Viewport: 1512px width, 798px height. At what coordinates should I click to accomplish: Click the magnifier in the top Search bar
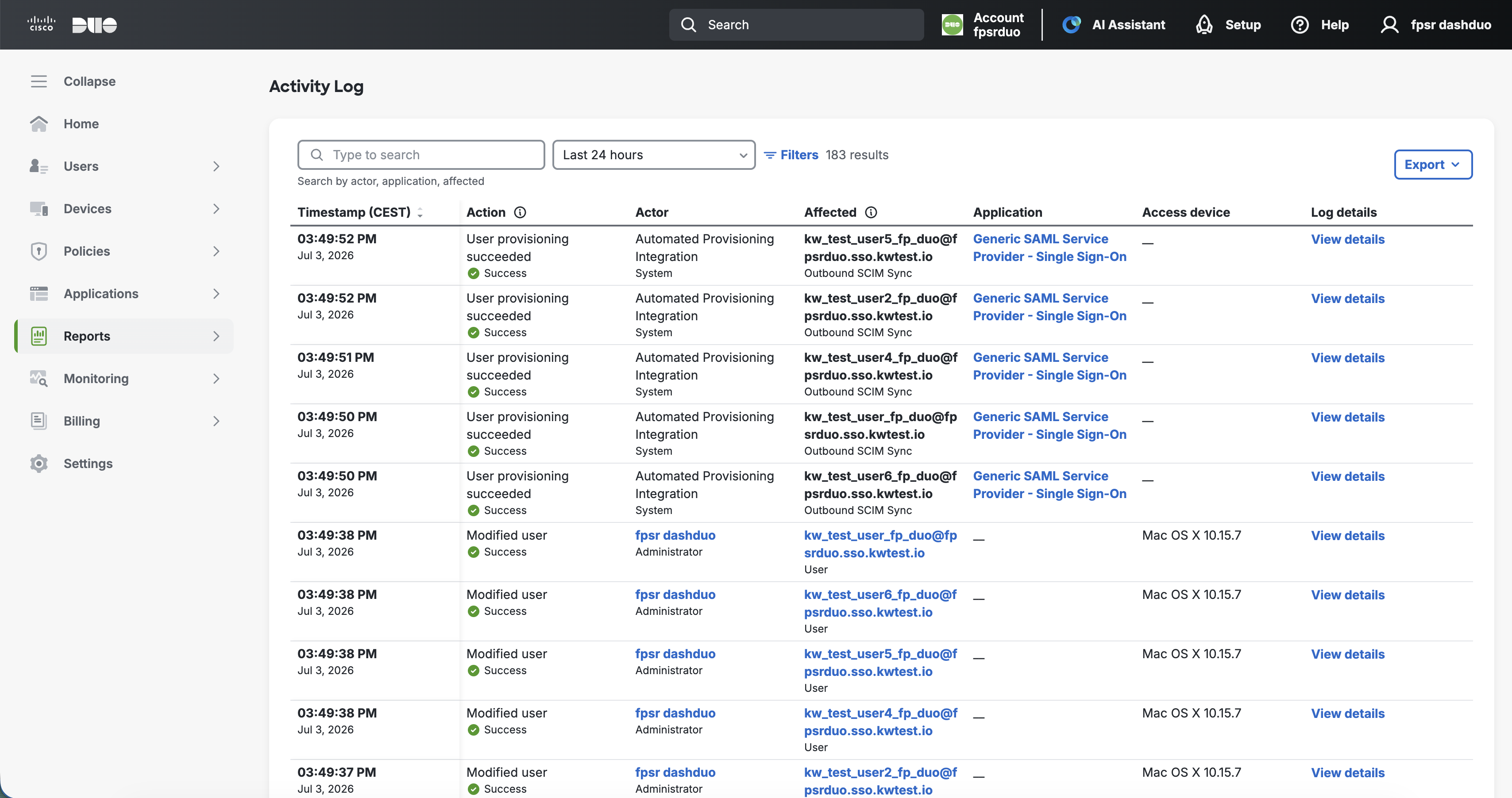689,25
